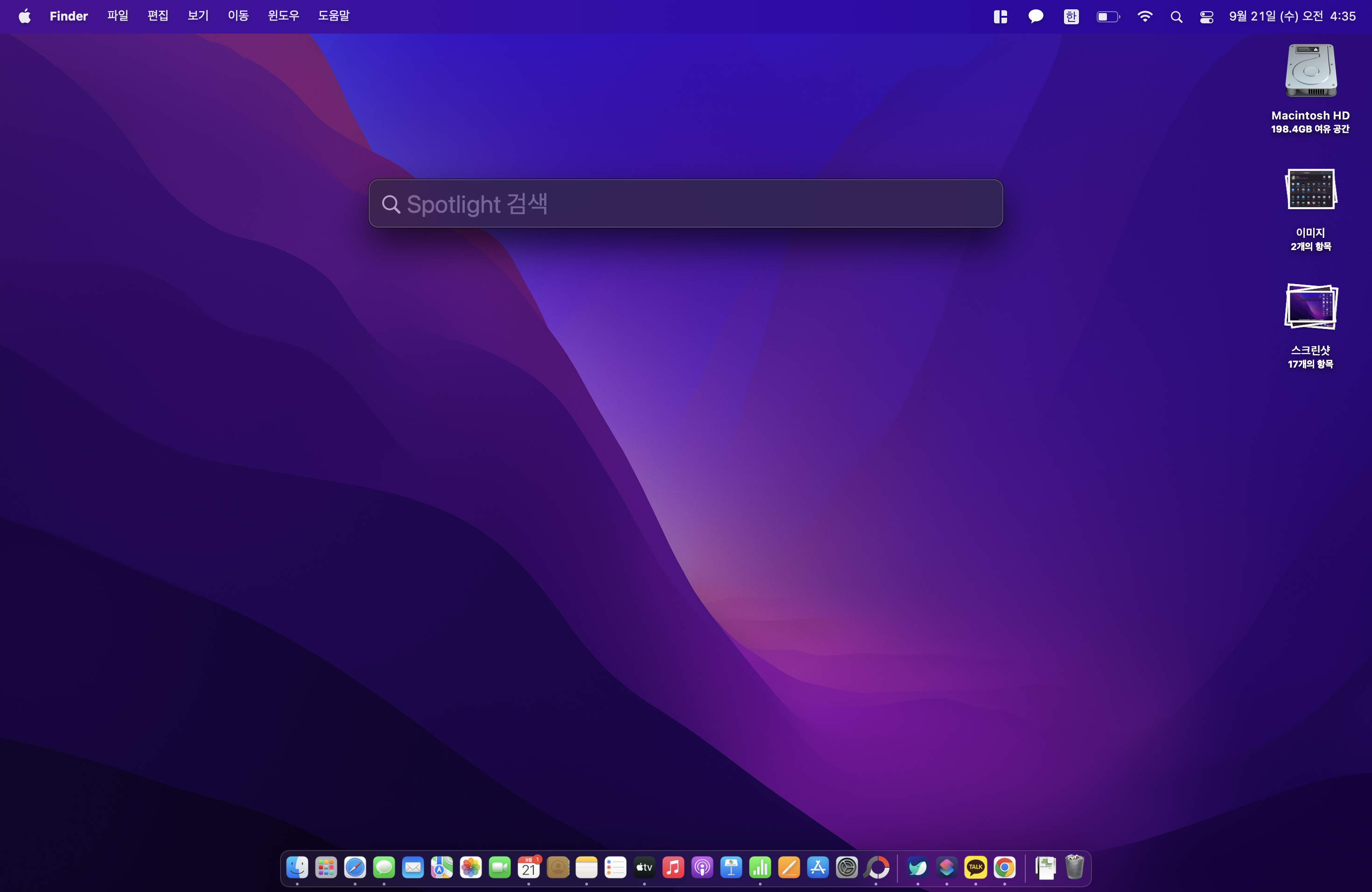Open the Numbers app icon
The height and width of the screenshot is (892, 1372).
pyautogui.click(x=760, y=867)
